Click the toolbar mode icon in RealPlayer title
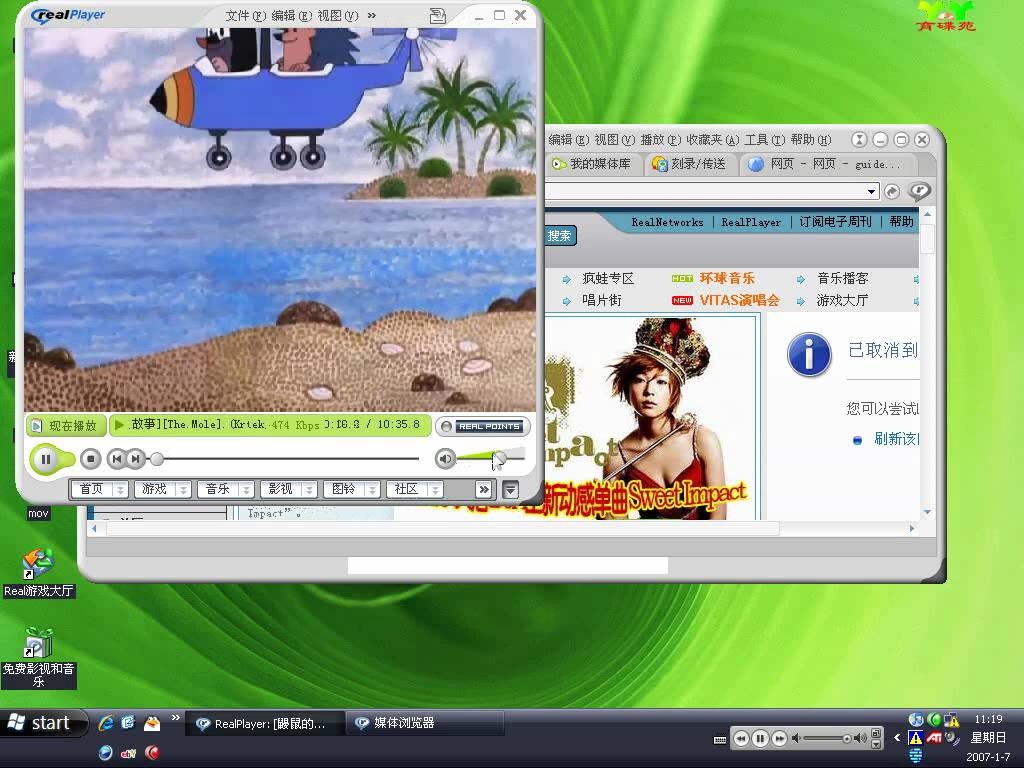Screen dimensions: 1024x768 [x=438, y=16]
